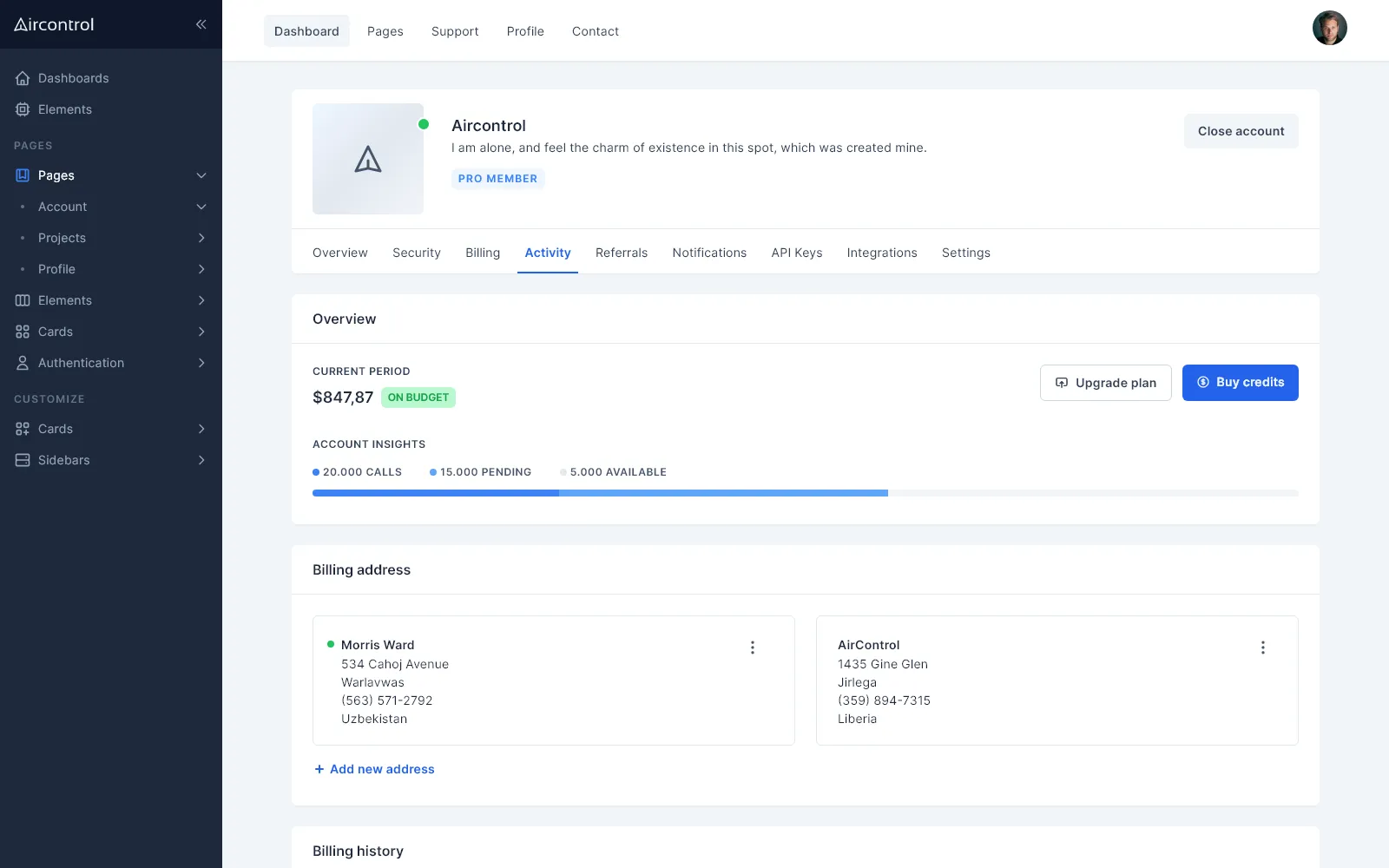Click the Dashboards home icon

tap(23, 78)
